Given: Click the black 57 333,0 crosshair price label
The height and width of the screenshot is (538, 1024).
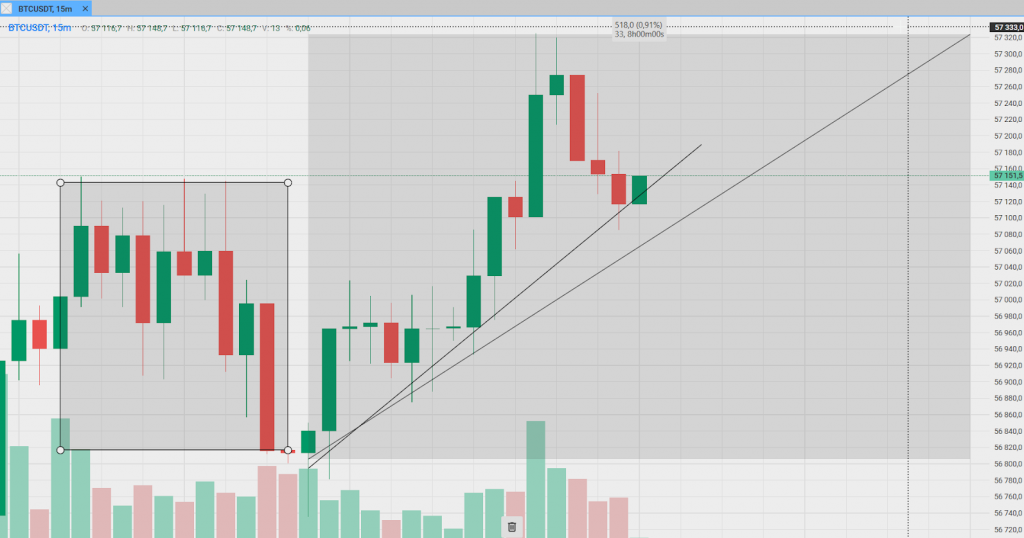Looking at the screenshot, I should 1007,27.
